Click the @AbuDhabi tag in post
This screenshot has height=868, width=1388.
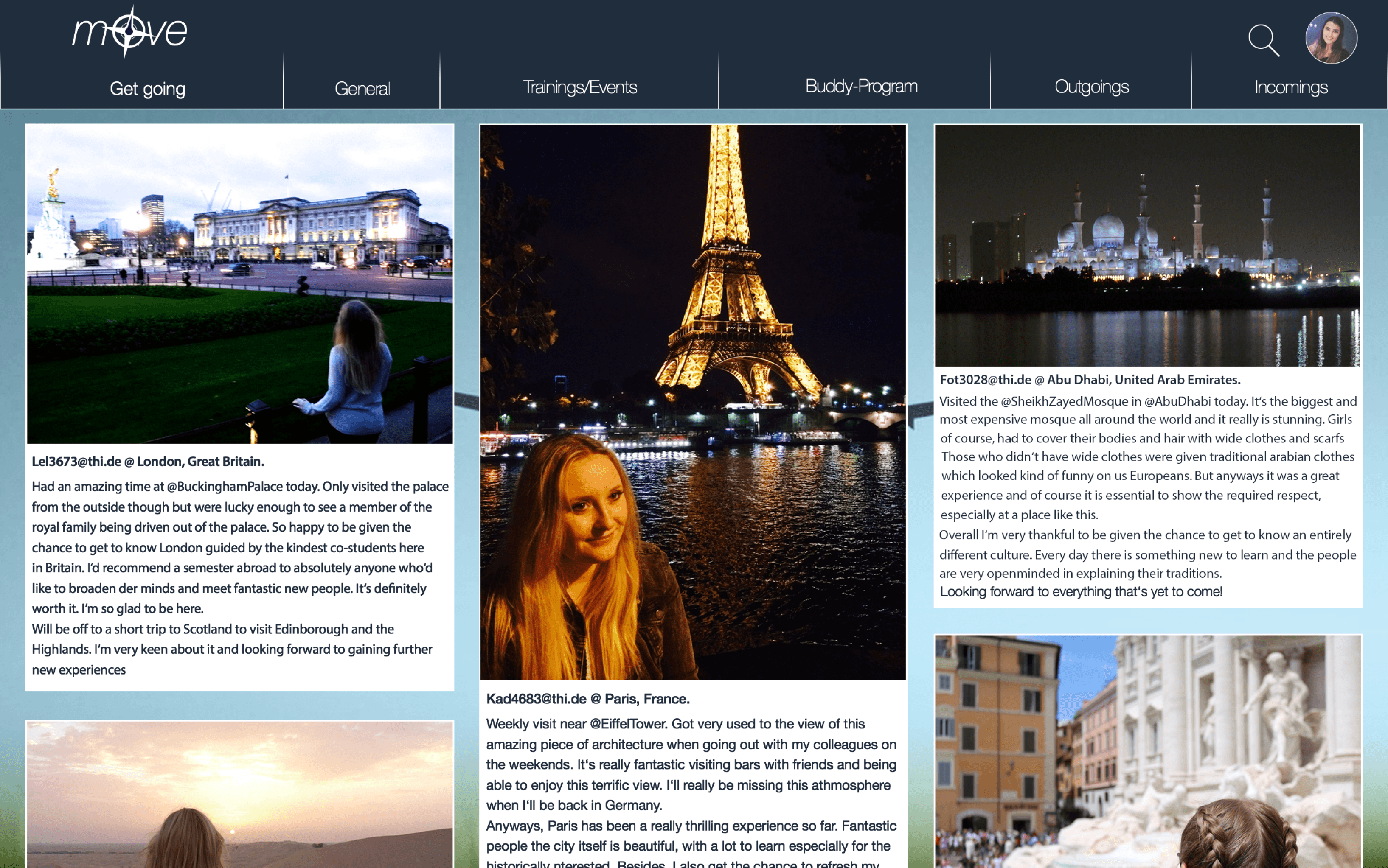[1177, 401]
